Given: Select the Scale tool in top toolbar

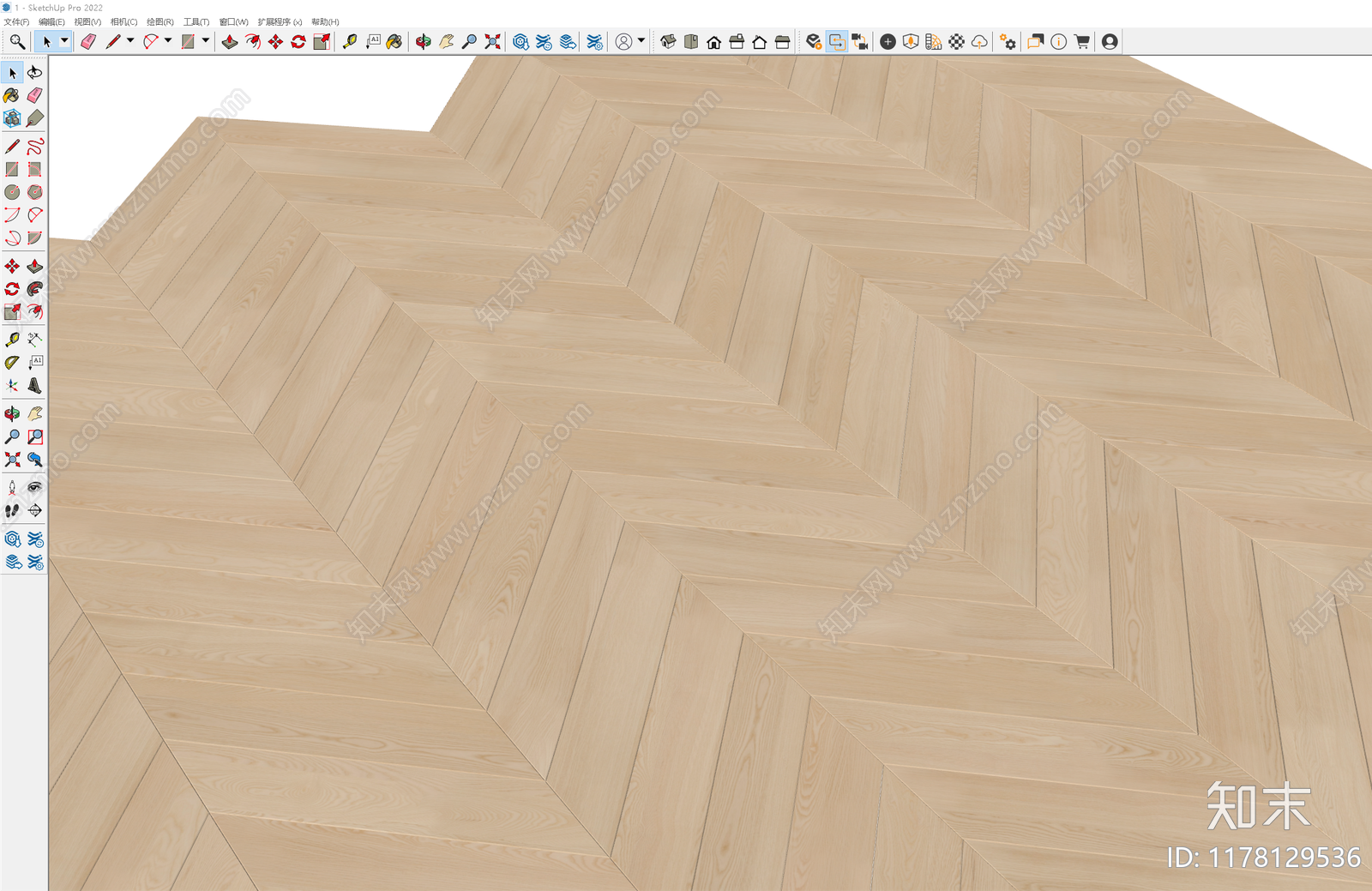Looking at the screenshot, I should pyautogui.click(x=322, y=41).
